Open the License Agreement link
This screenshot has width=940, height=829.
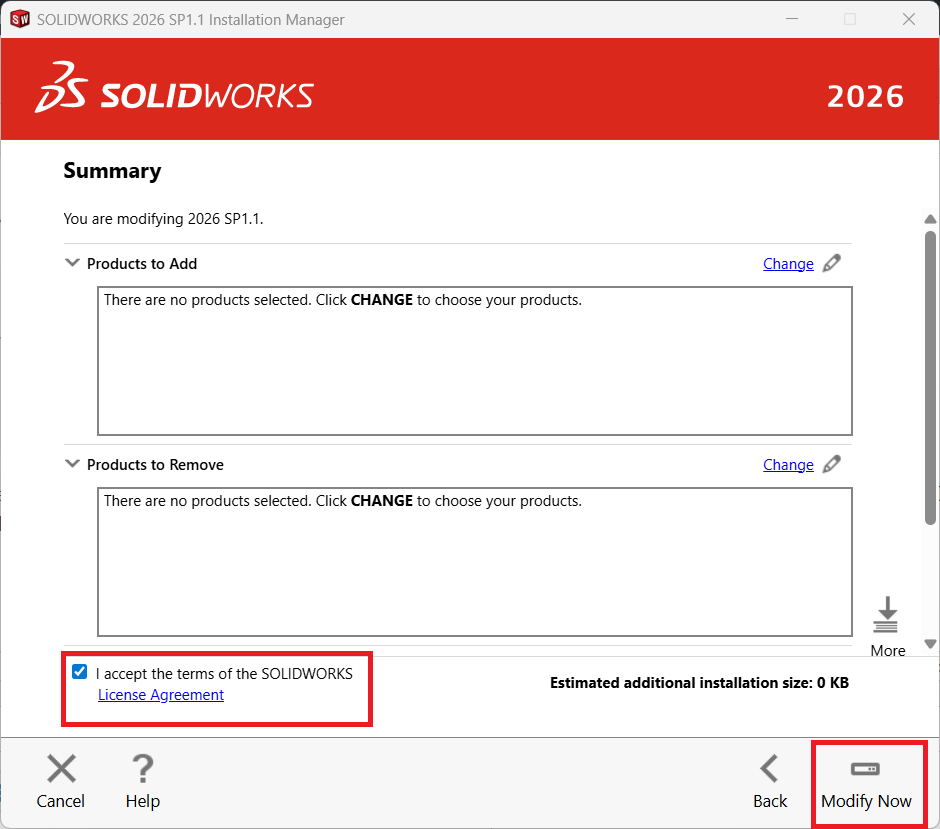point(161,695)
